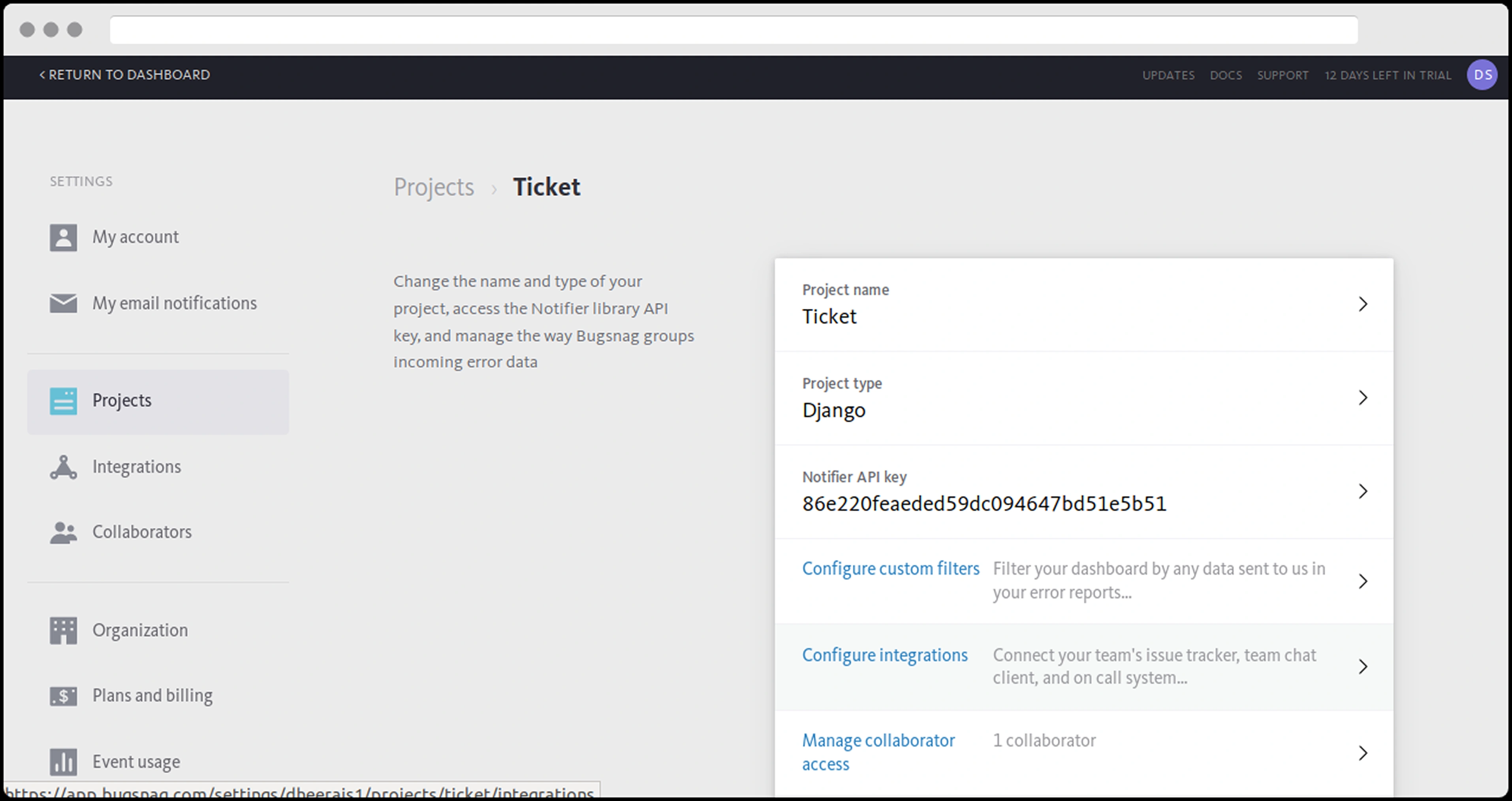Click the My account person icon
This screenshot has width=1512, height=801.
pyautogui.click(x=63, y=237)
